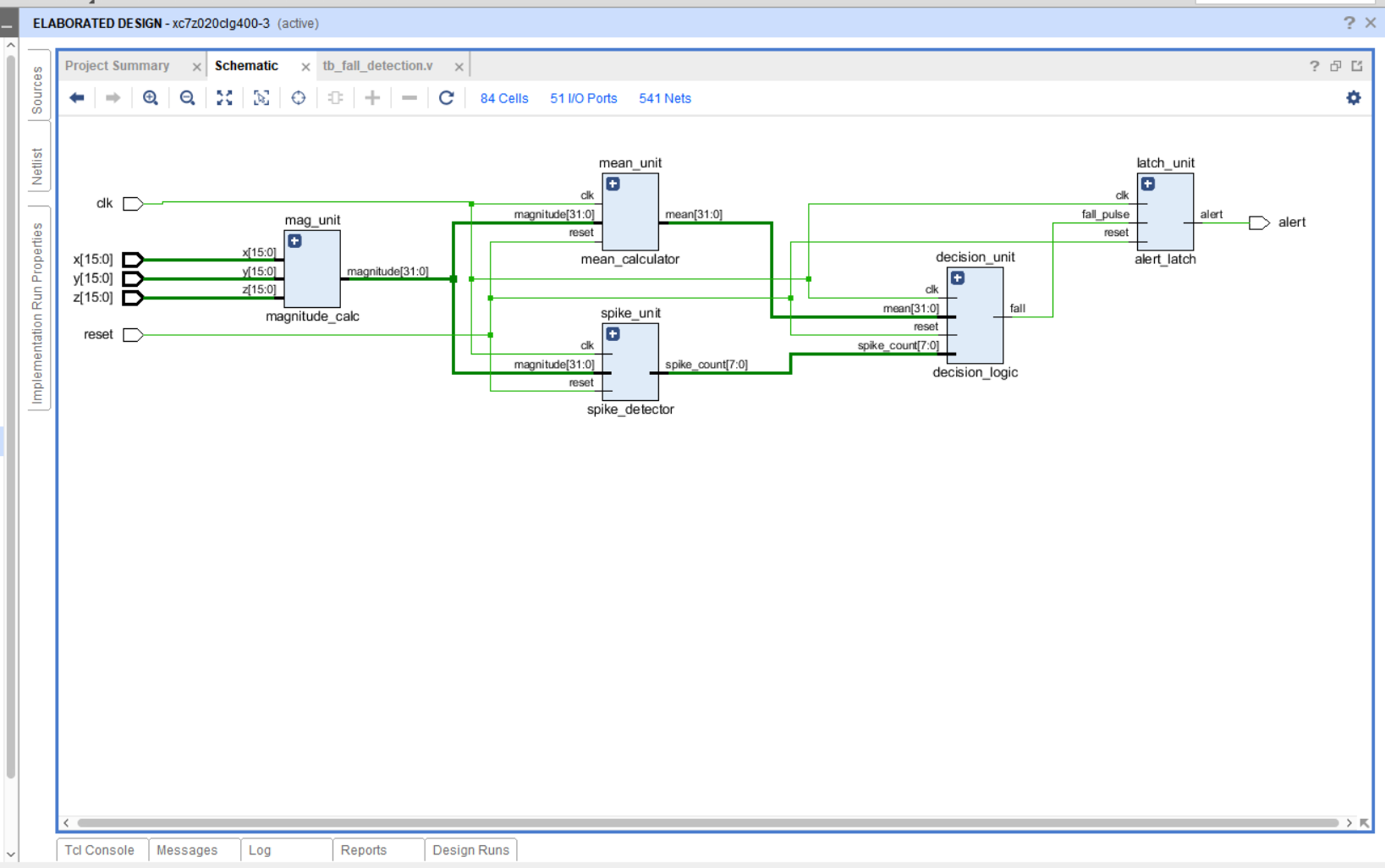This screenshot has height=868, width=1385.
Task: Select the clk input port symbol
Action: [133, 203]
